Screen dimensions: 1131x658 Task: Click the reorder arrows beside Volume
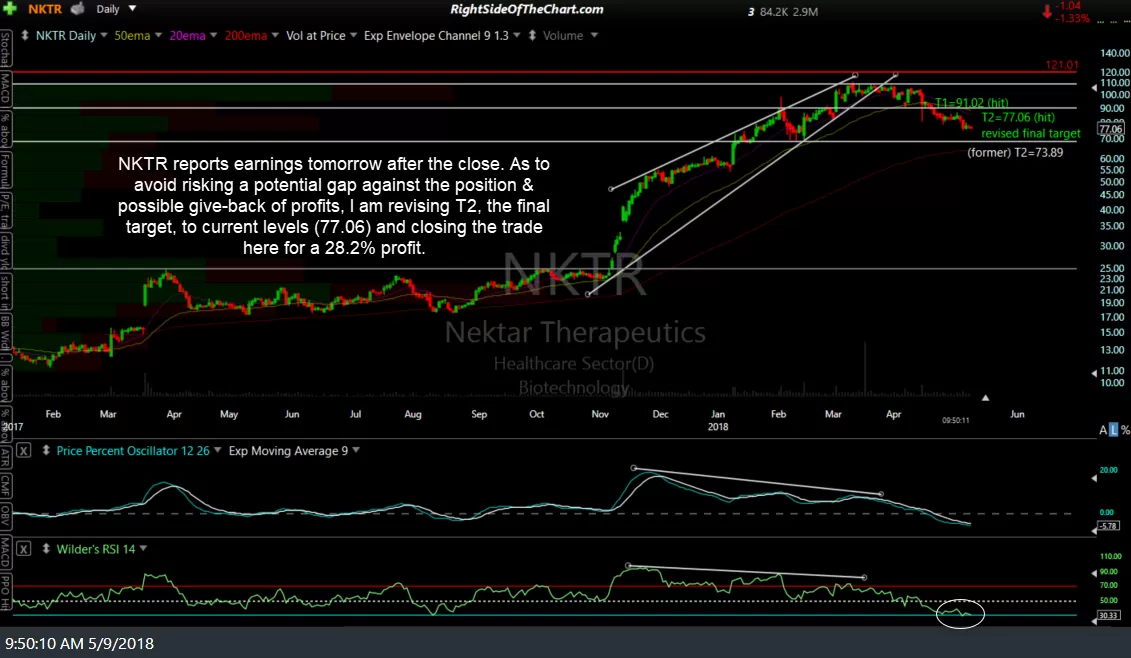coord(532,35)
